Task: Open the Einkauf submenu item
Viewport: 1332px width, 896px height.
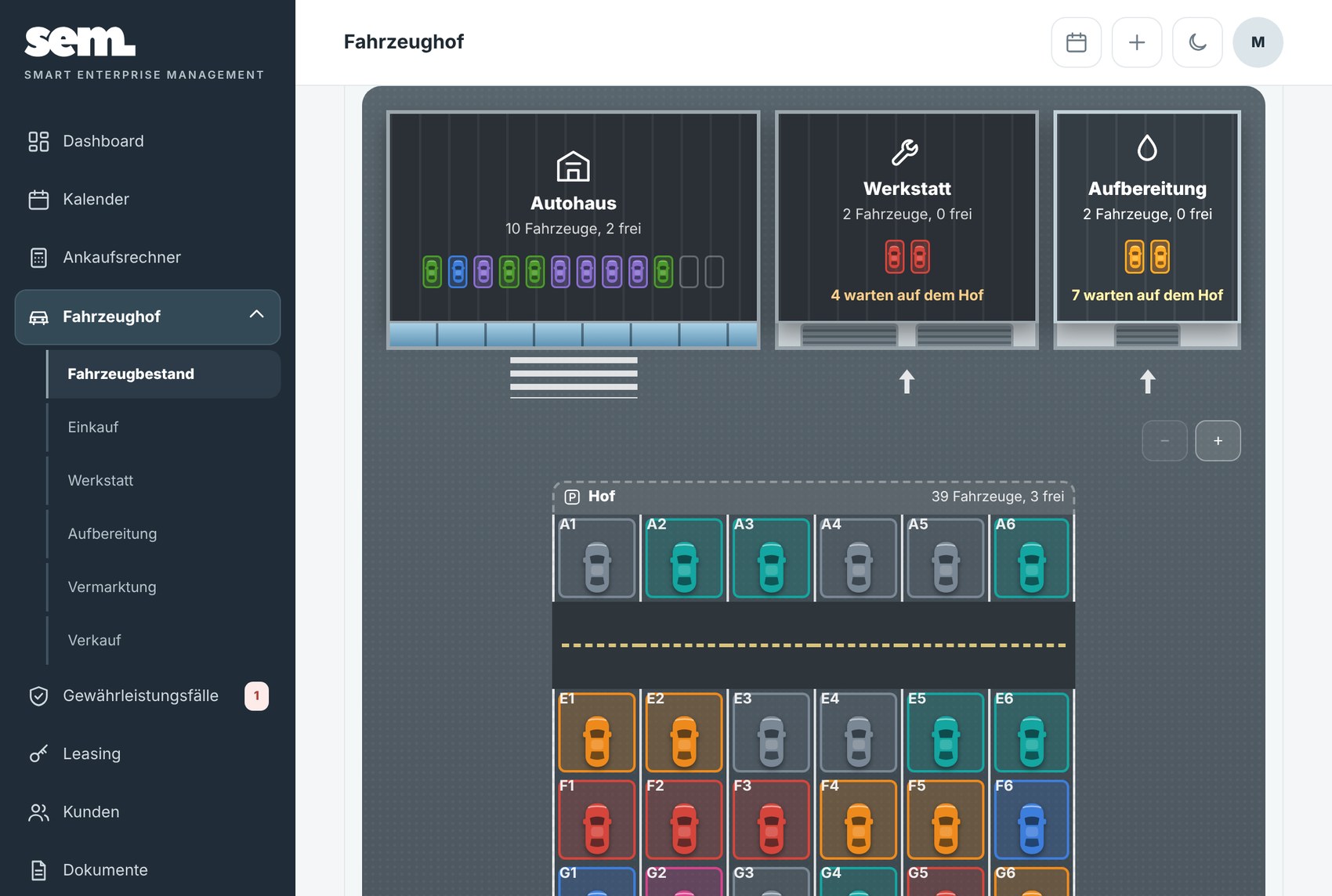Action: click(164, 427)
